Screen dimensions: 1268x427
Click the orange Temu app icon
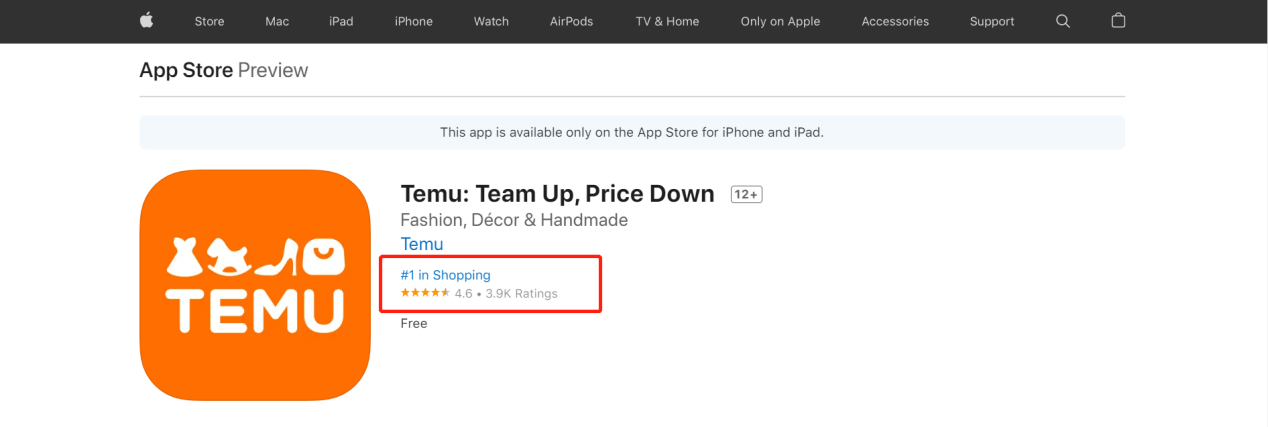click(255, 285)
